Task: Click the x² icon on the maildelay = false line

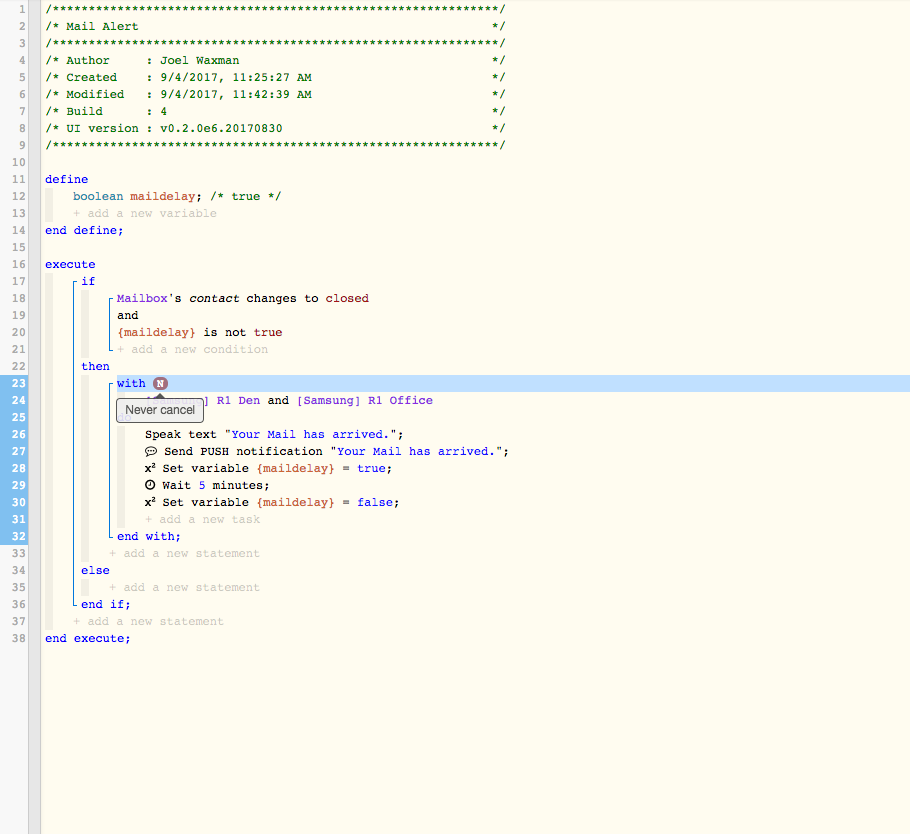Action: coord(150,502)
